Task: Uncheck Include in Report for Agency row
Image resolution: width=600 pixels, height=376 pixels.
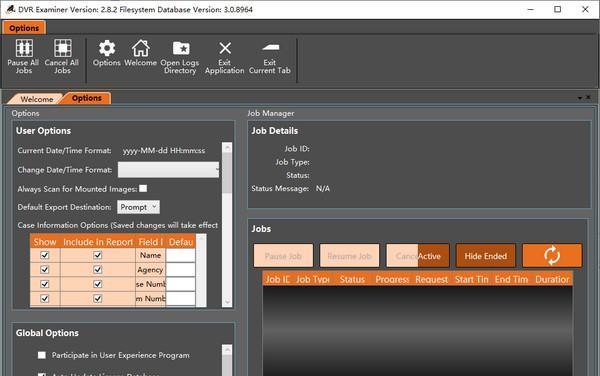Action: tap(98, 270)
